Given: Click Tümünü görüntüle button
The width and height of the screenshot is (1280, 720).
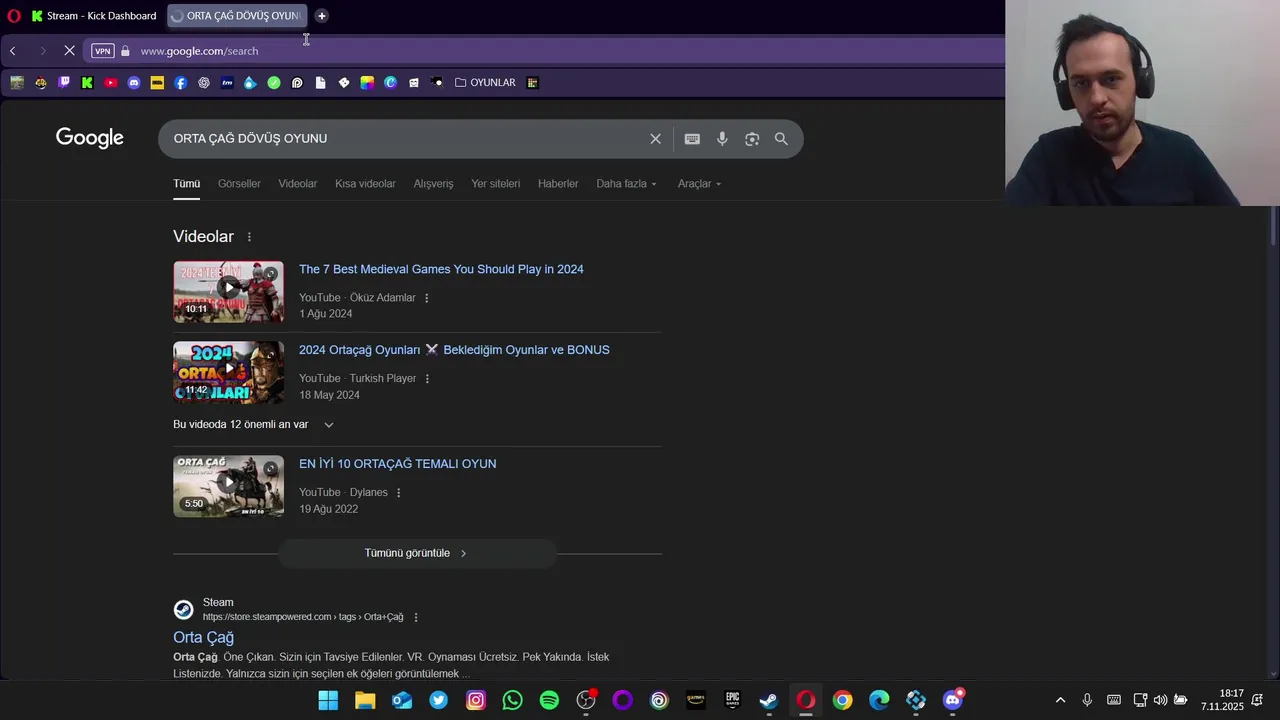Looking at the screenshot, I should click(417, 553).
